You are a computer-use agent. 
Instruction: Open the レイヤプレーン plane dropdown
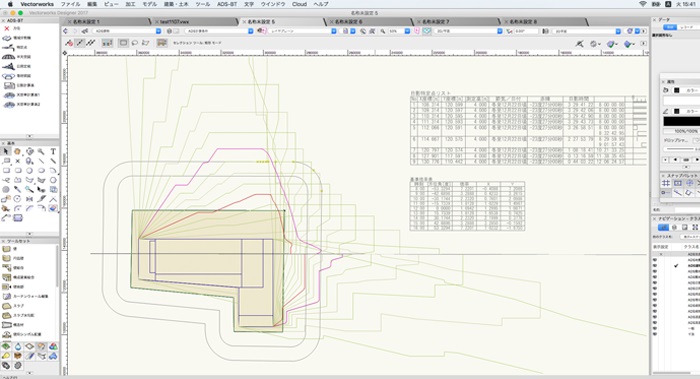tap(302, 31)
